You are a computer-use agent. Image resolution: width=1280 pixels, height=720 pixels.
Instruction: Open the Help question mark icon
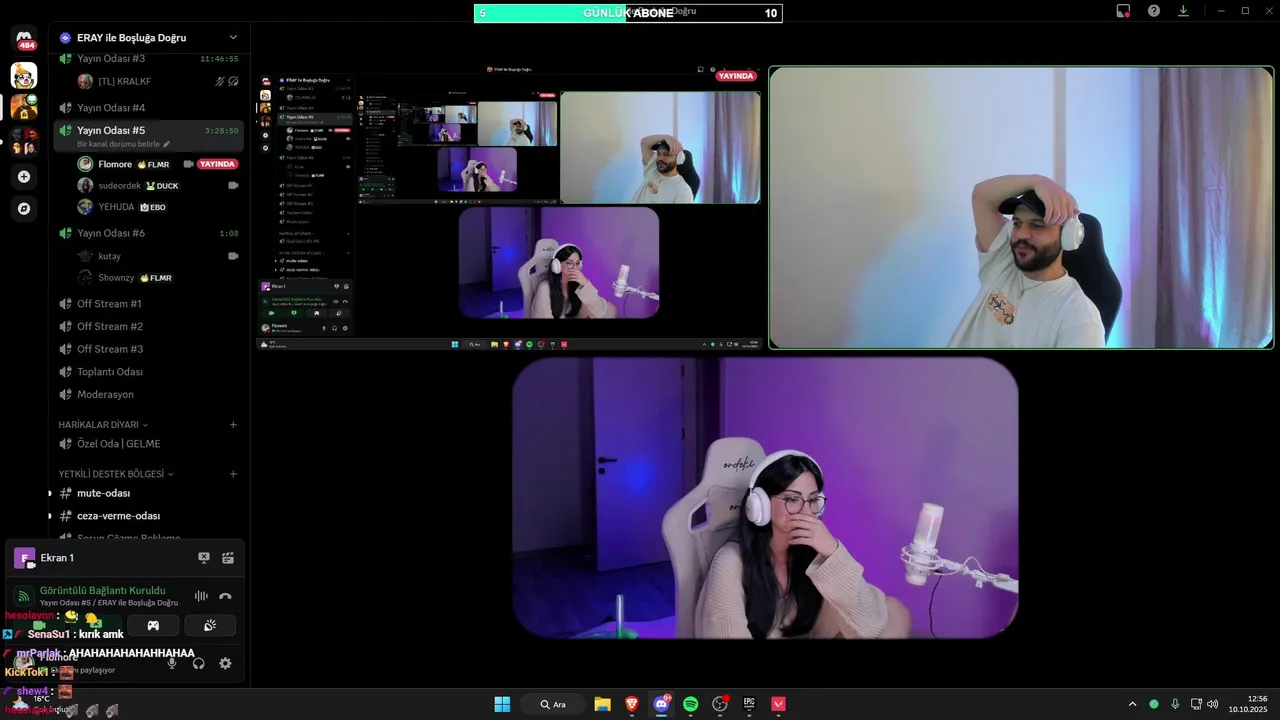[1154, 11]
